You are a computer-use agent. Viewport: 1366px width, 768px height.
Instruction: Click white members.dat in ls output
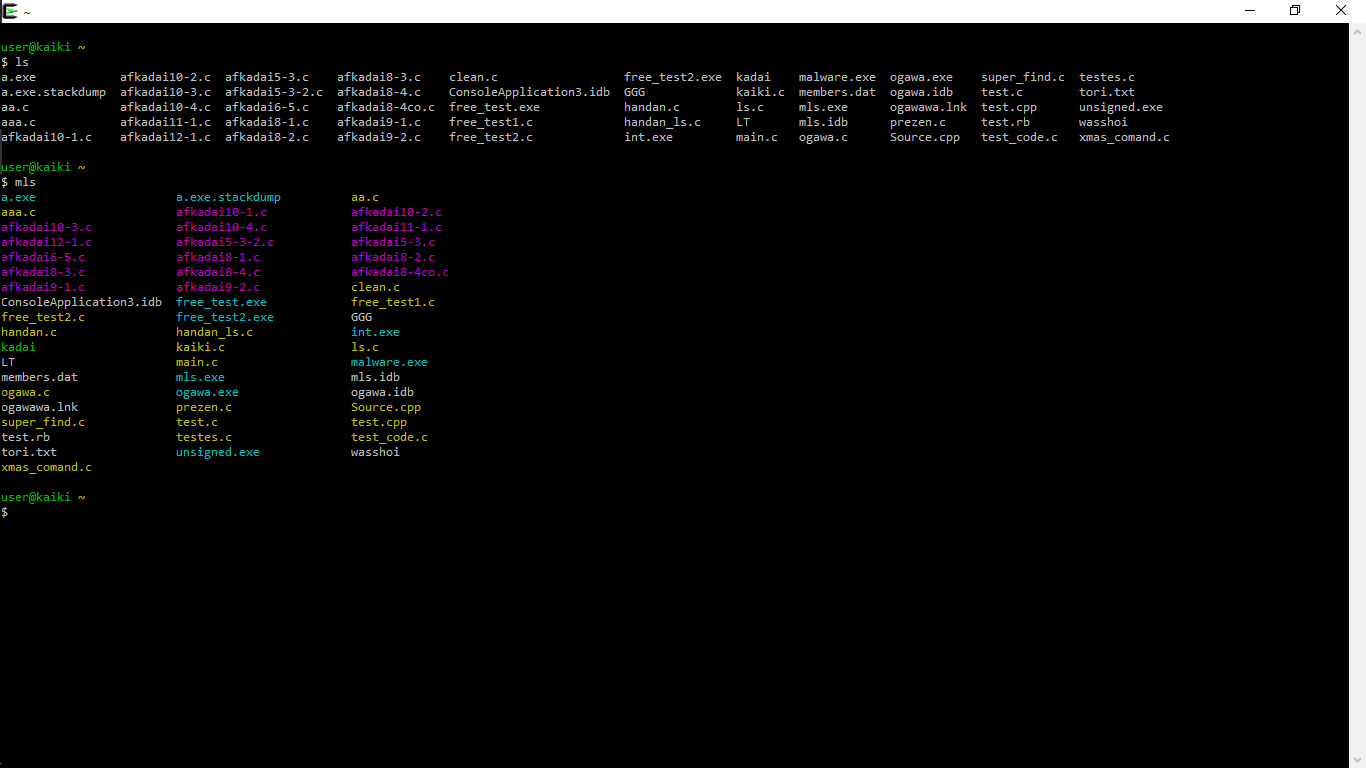(x=837, y=92)
